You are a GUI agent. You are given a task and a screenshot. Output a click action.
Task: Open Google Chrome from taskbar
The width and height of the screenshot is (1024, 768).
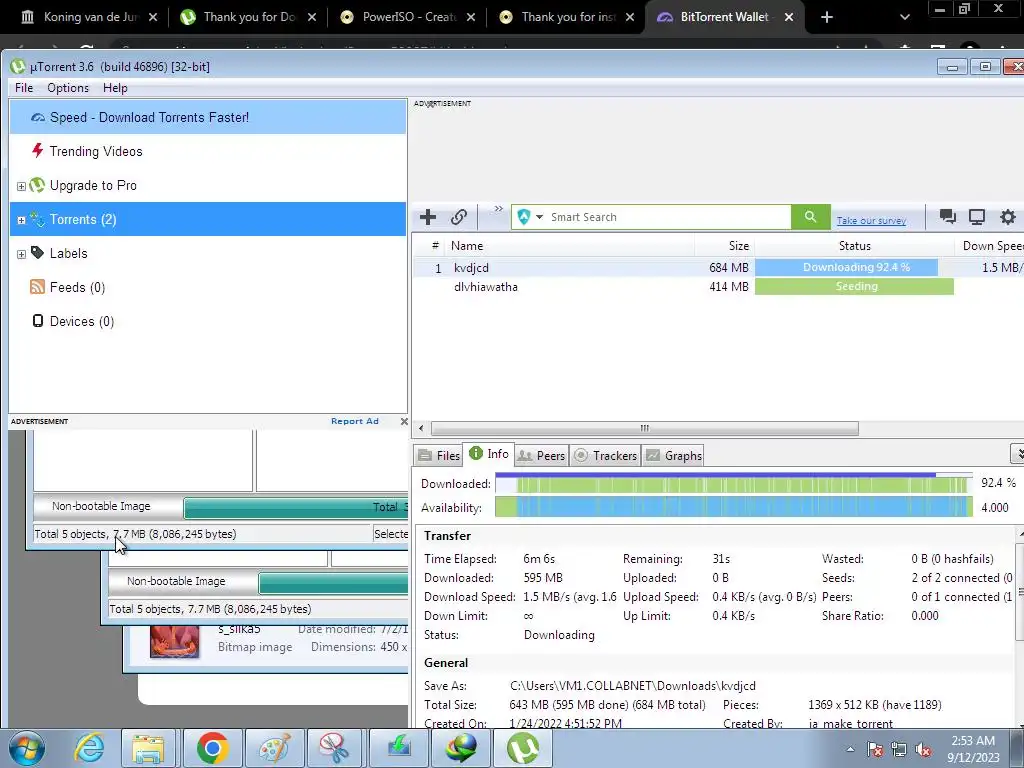212,748
